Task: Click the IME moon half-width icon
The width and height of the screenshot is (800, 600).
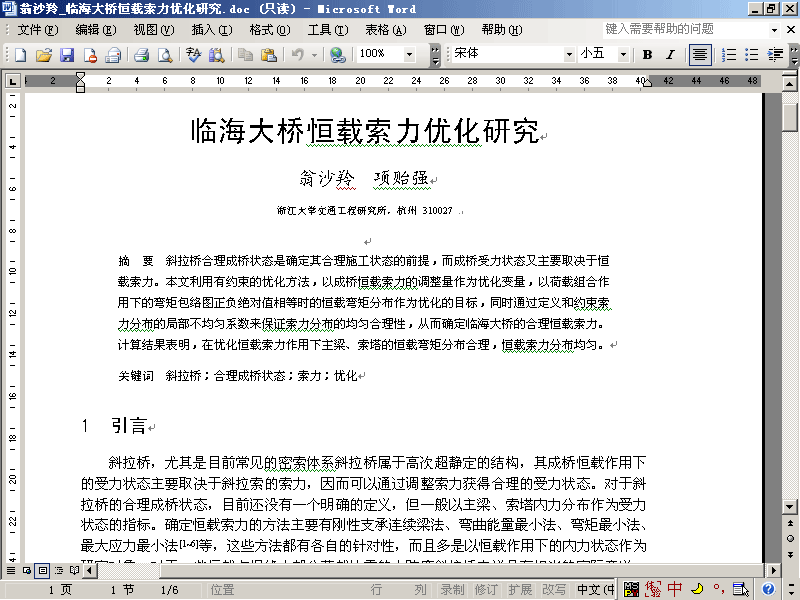Action: pos(697,590)
